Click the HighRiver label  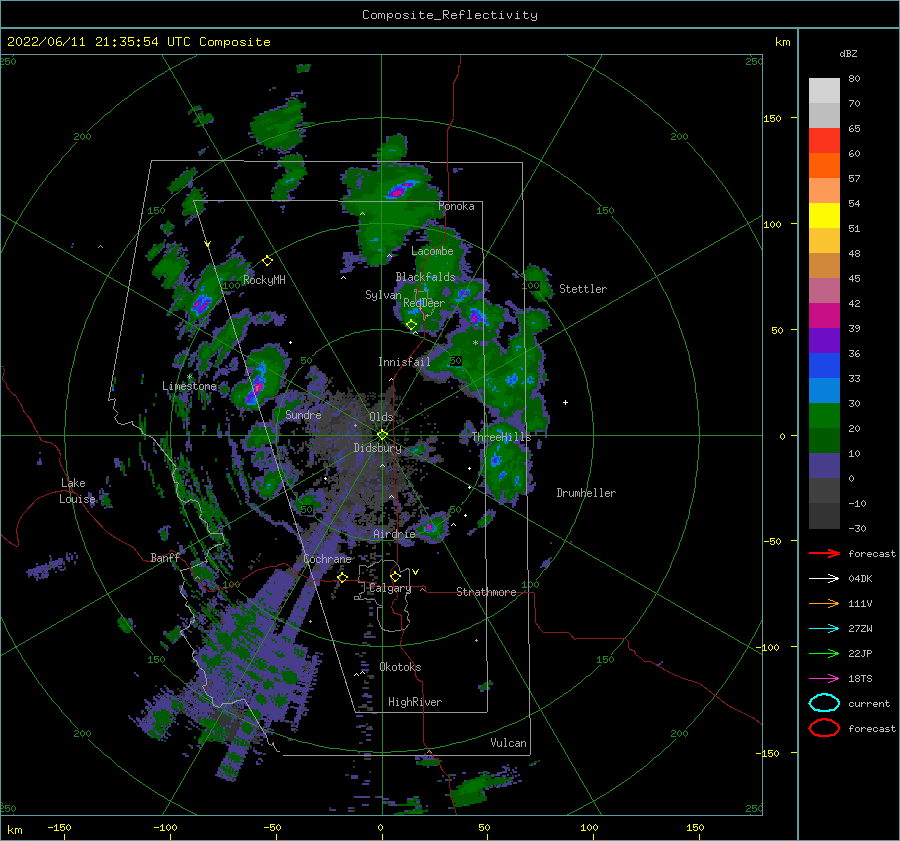415,702
